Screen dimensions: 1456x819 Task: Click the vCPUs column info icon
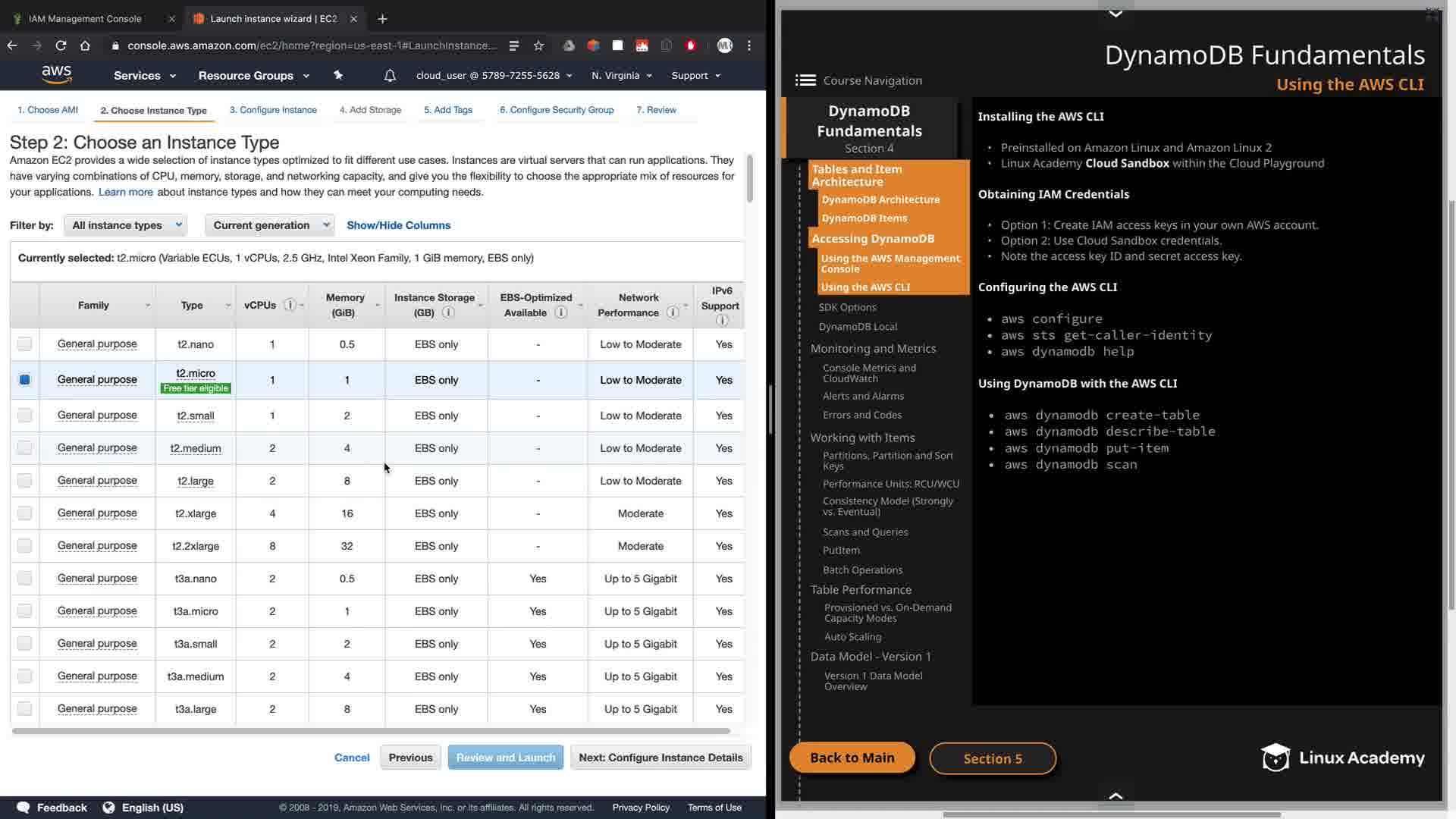point(290,305)
